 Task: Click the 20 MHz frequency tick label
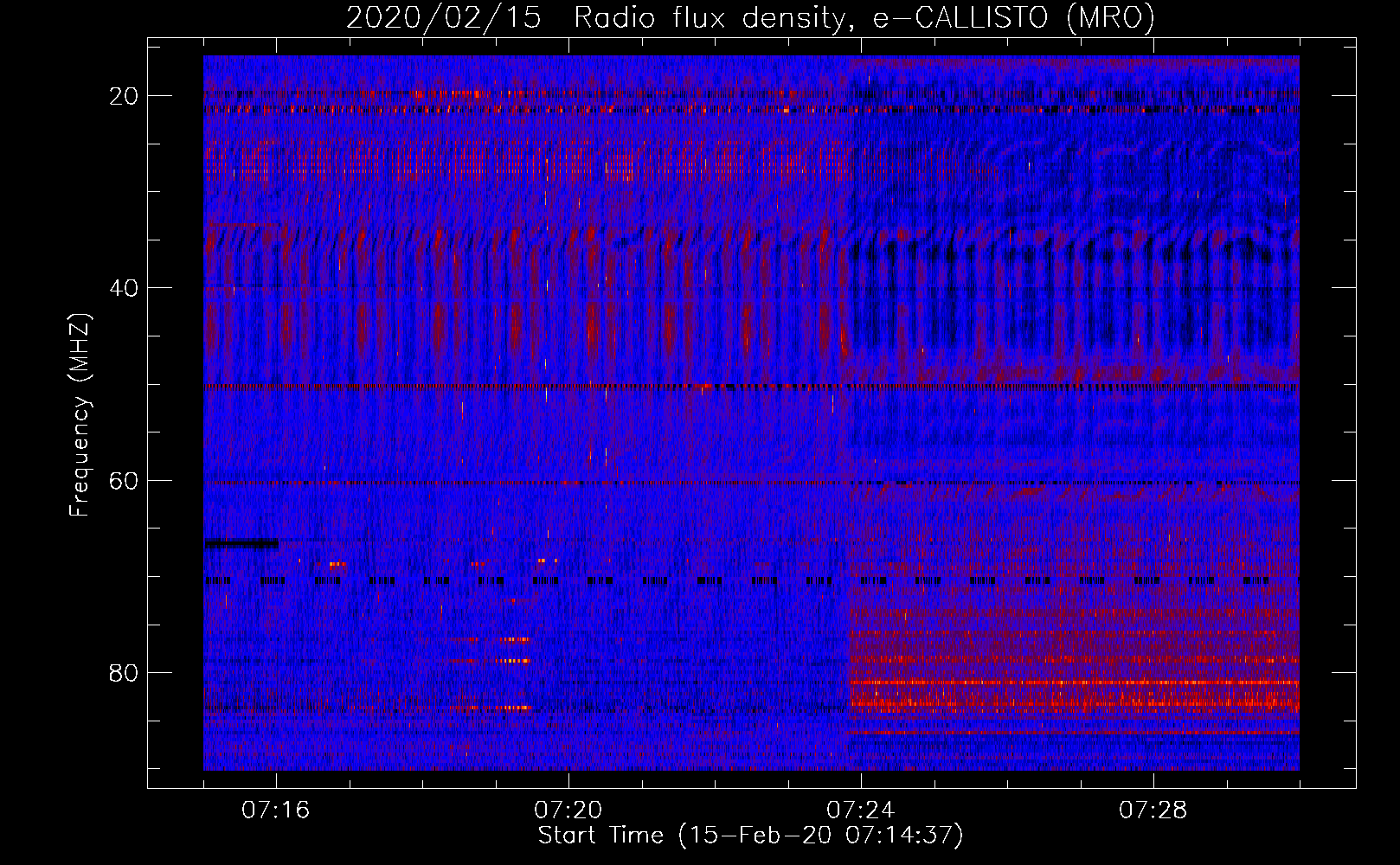click(x=124, y=96)
